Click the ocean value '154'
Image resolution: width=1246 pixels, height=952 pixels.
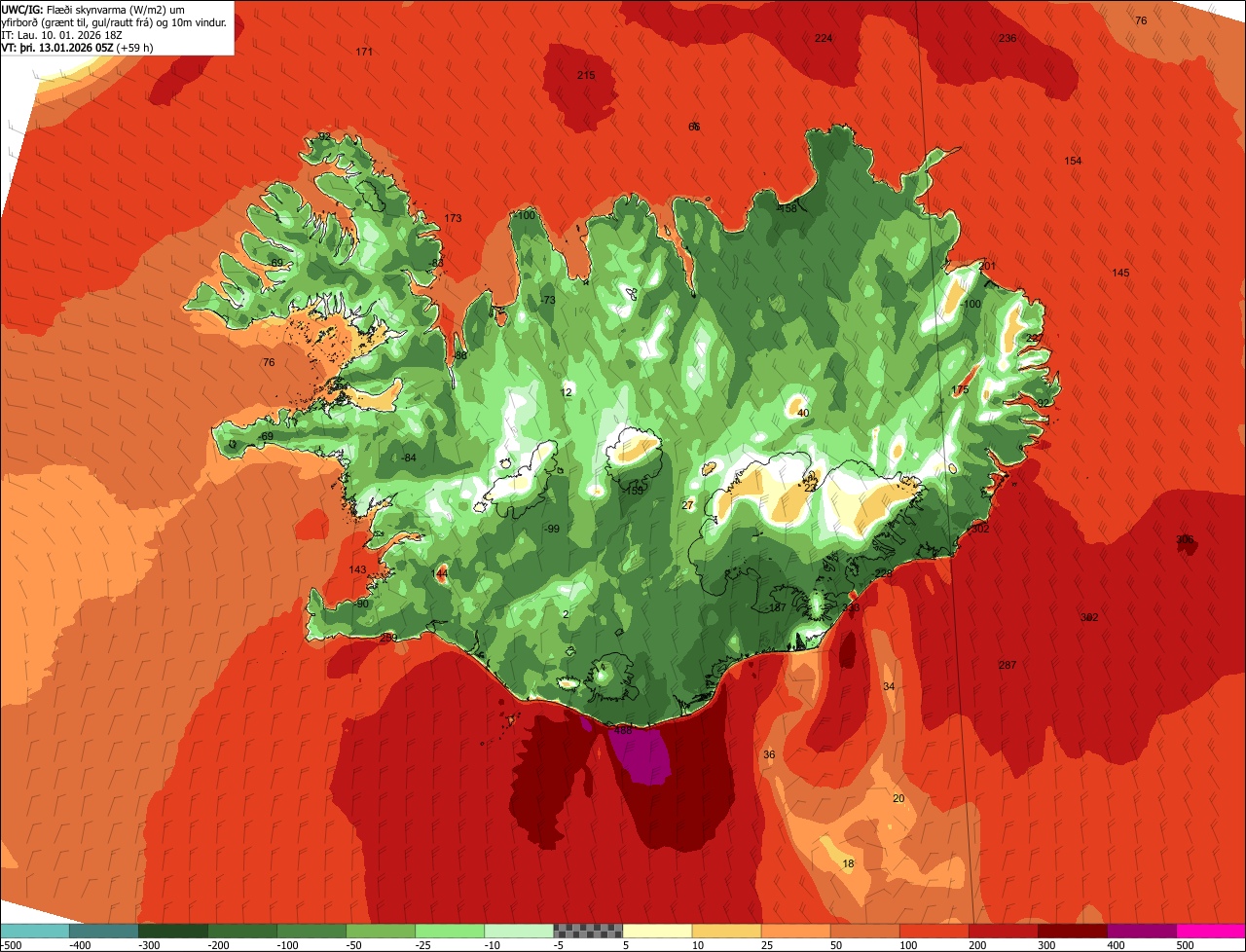pos(1073,161)
